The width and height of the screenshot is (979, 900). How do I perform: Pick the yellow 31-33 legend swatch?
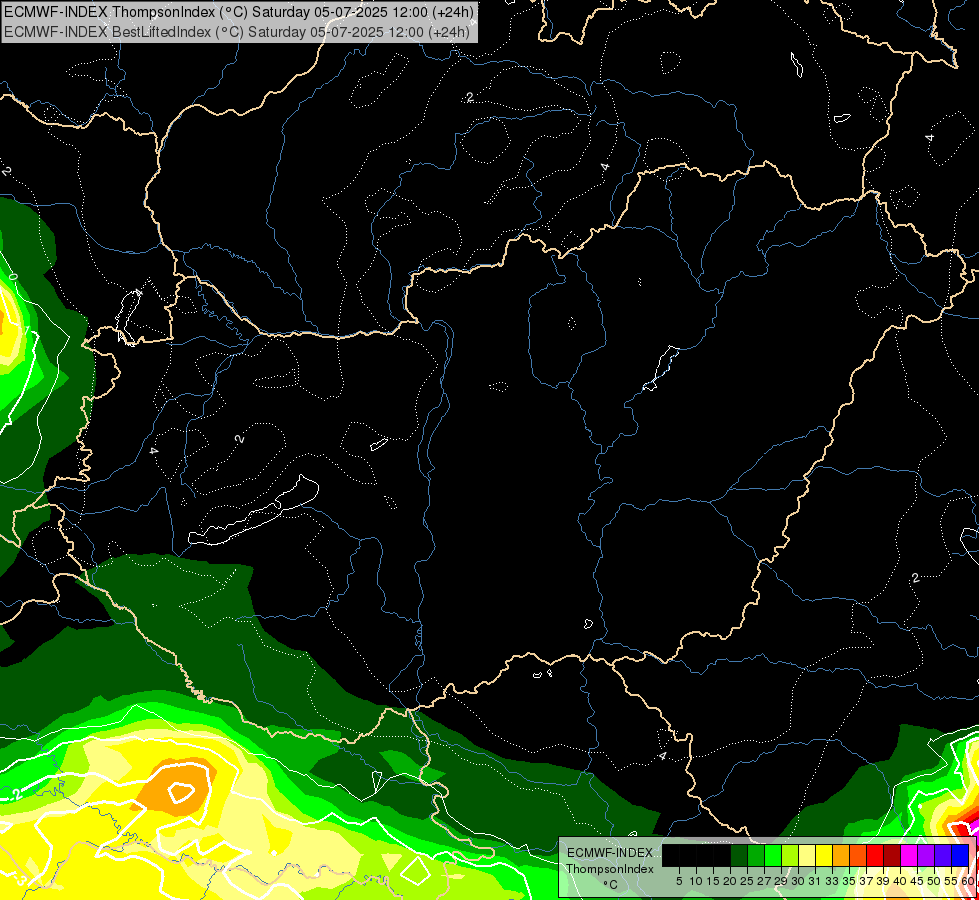pyautogui.click(x=824, y=855)
